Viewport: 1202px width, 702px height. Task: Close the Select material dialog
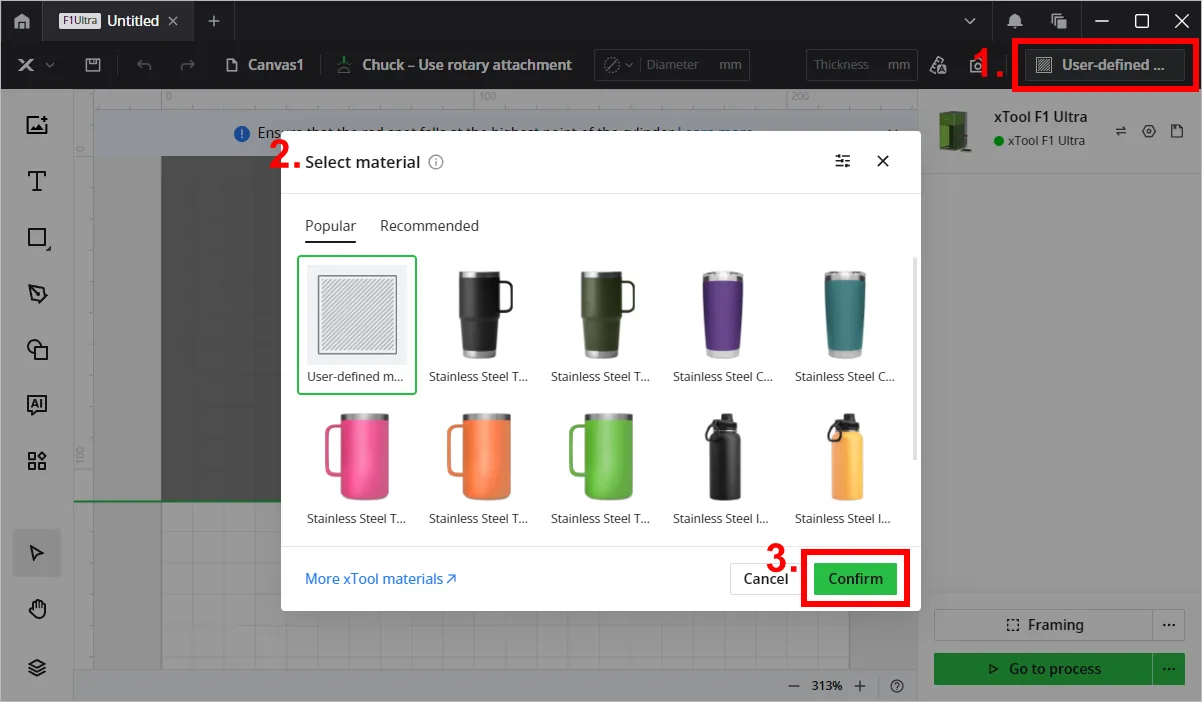[883, 161]
